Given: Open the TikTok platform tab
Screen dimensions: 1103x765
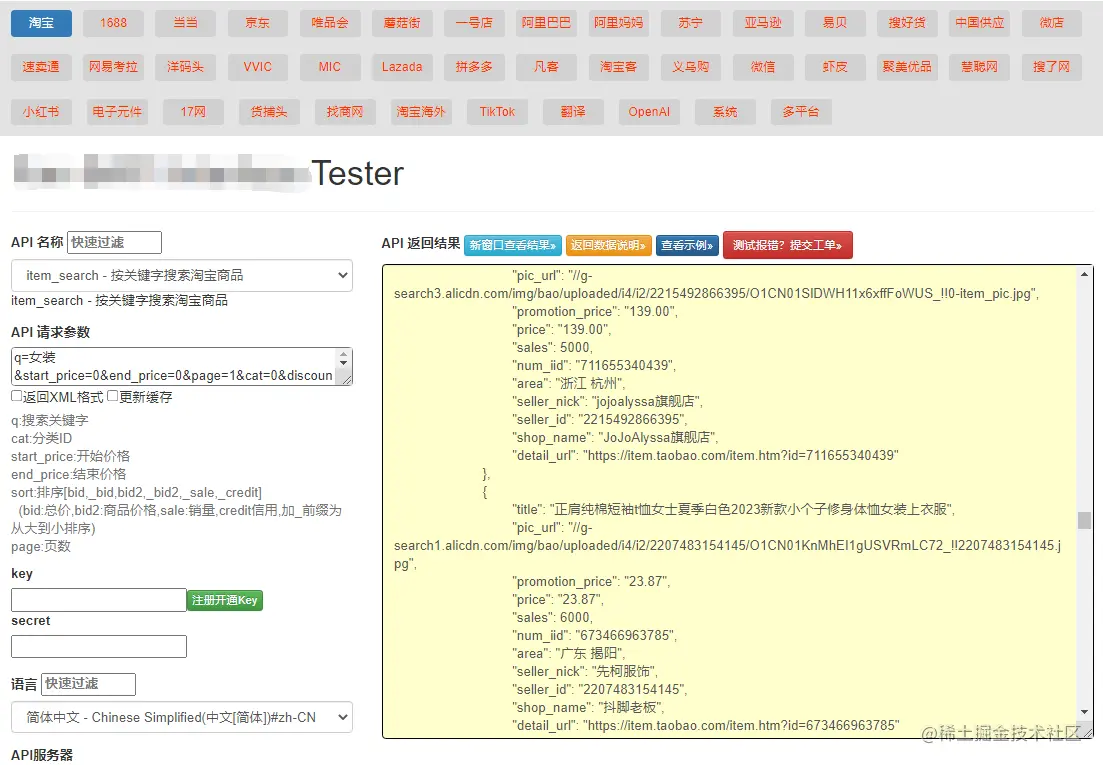Looking at the screenshot, I should pyautogui.click(x=497, y=112).
